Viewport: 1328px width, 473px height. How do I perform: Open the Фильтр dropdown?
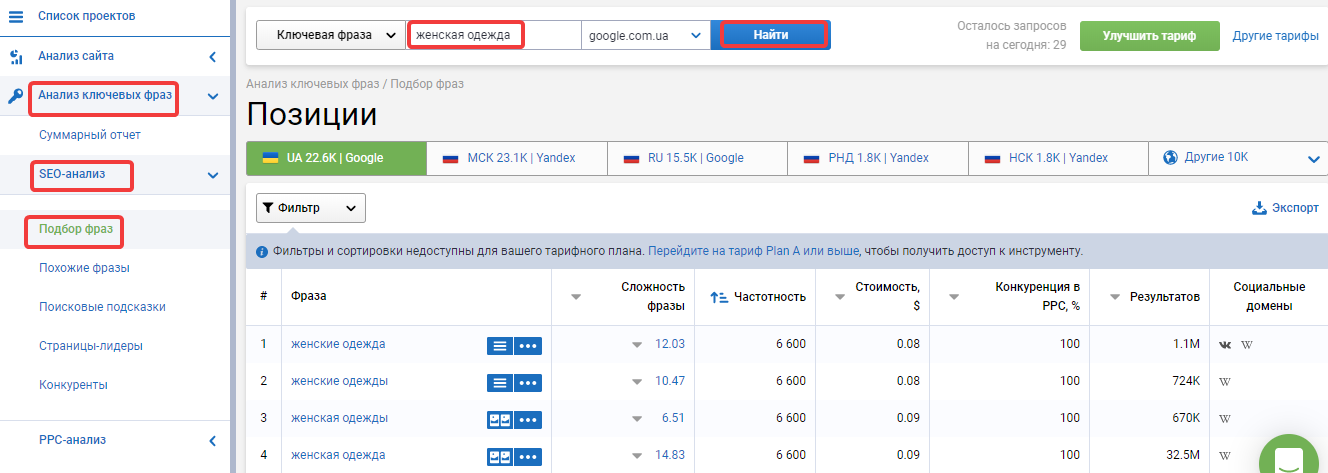[311, 208]
